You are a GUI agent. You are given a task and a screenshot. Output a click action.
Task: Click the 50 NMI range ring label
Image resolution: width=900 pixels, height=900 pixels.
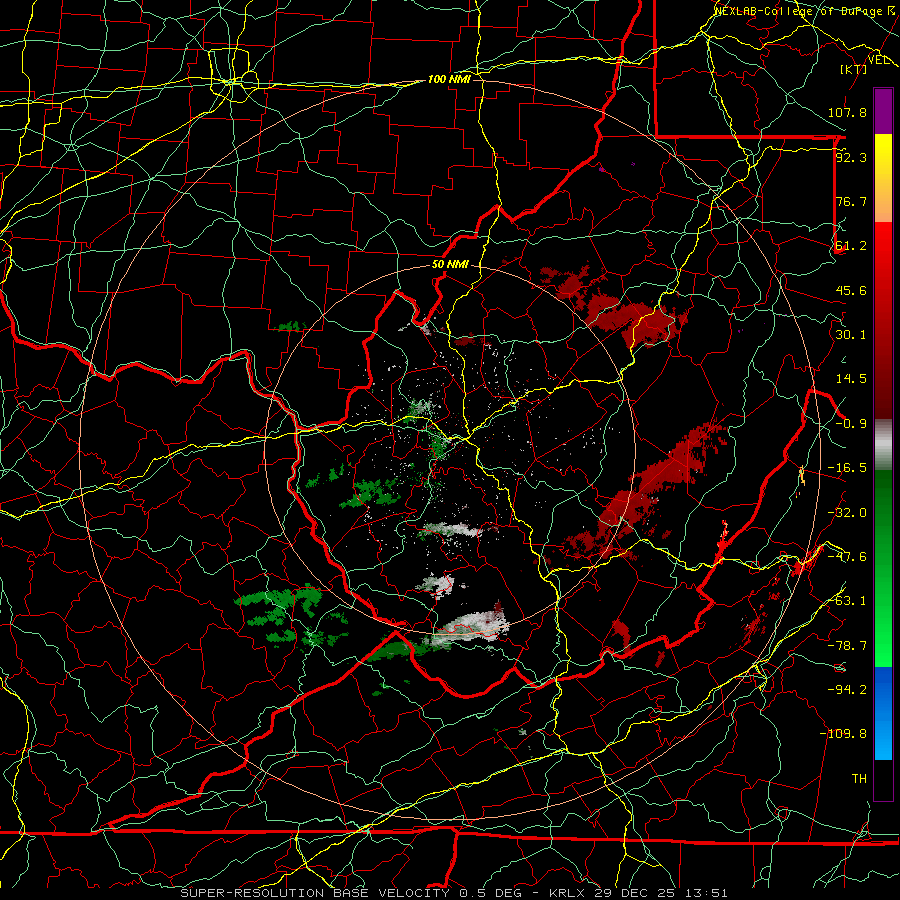450,265
